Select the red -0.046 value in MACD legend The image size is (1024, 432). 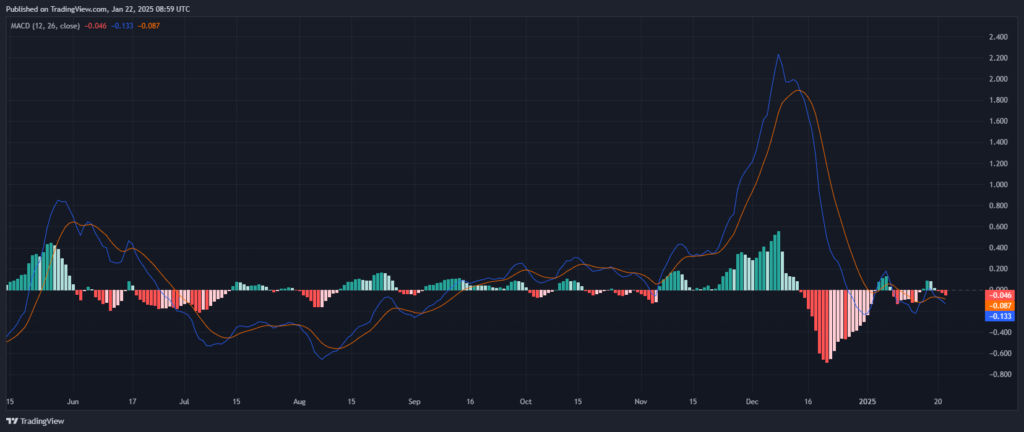click(x=95, y=25)
